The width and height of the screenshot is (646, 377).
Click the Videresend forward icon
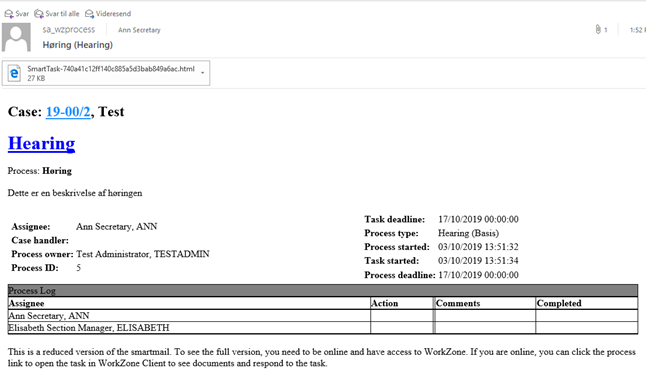point(89,14)
